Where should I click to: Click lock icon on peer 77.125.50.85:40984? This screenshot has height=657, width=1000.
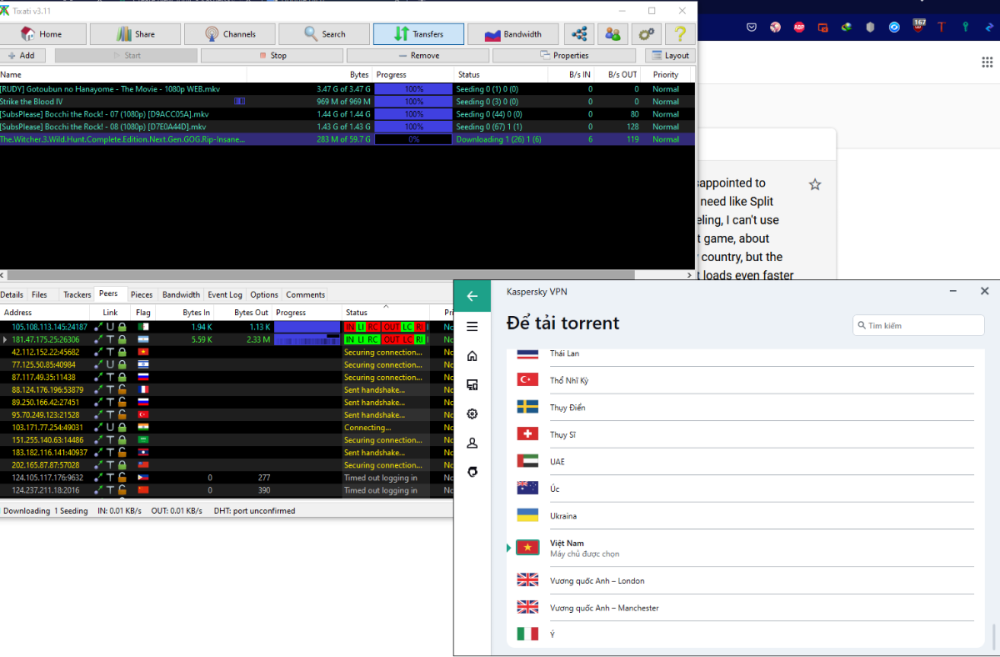coord(122,365)
